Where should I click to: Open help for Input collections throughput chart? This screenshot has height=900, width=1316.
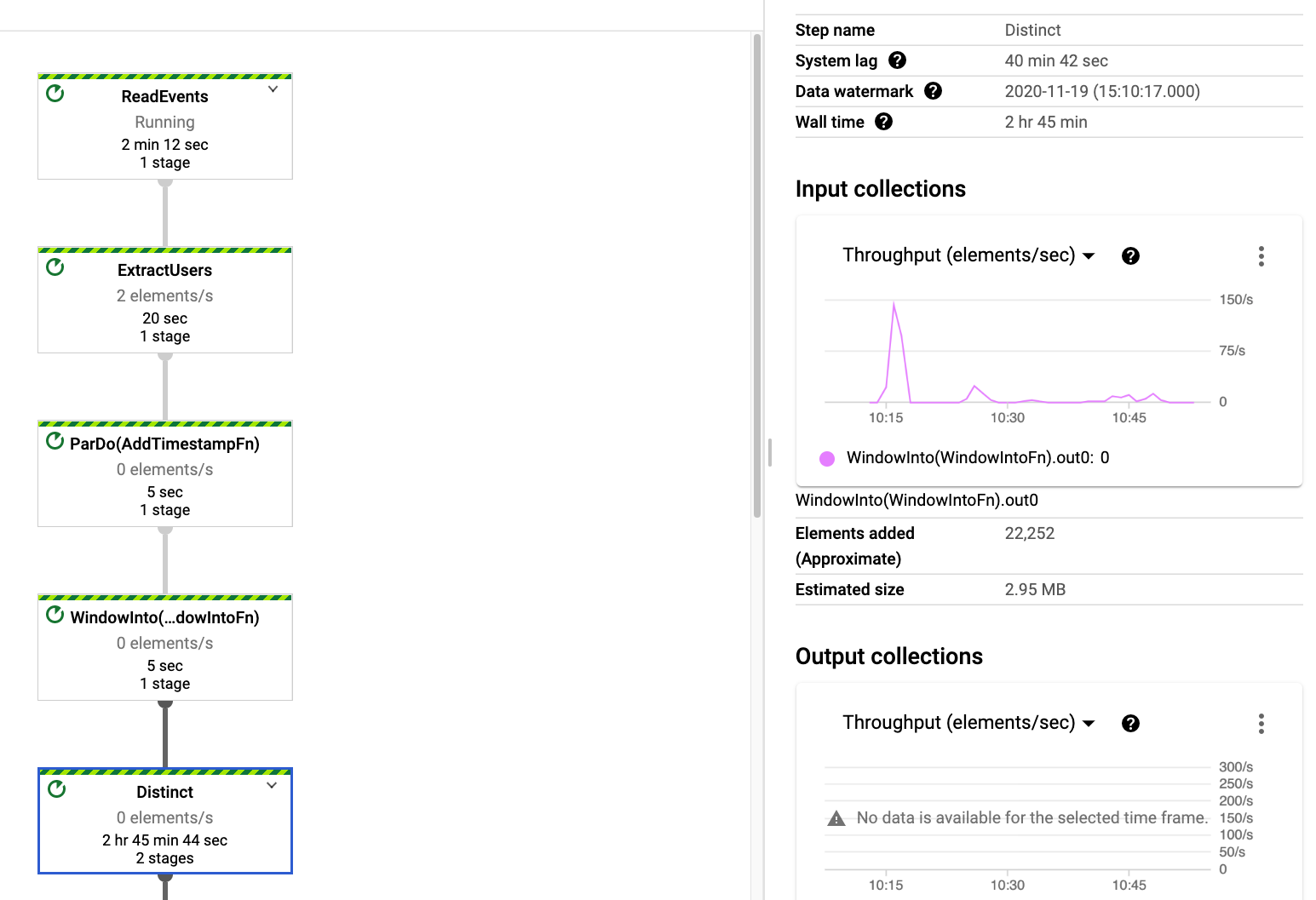[x=1130, y=256]
